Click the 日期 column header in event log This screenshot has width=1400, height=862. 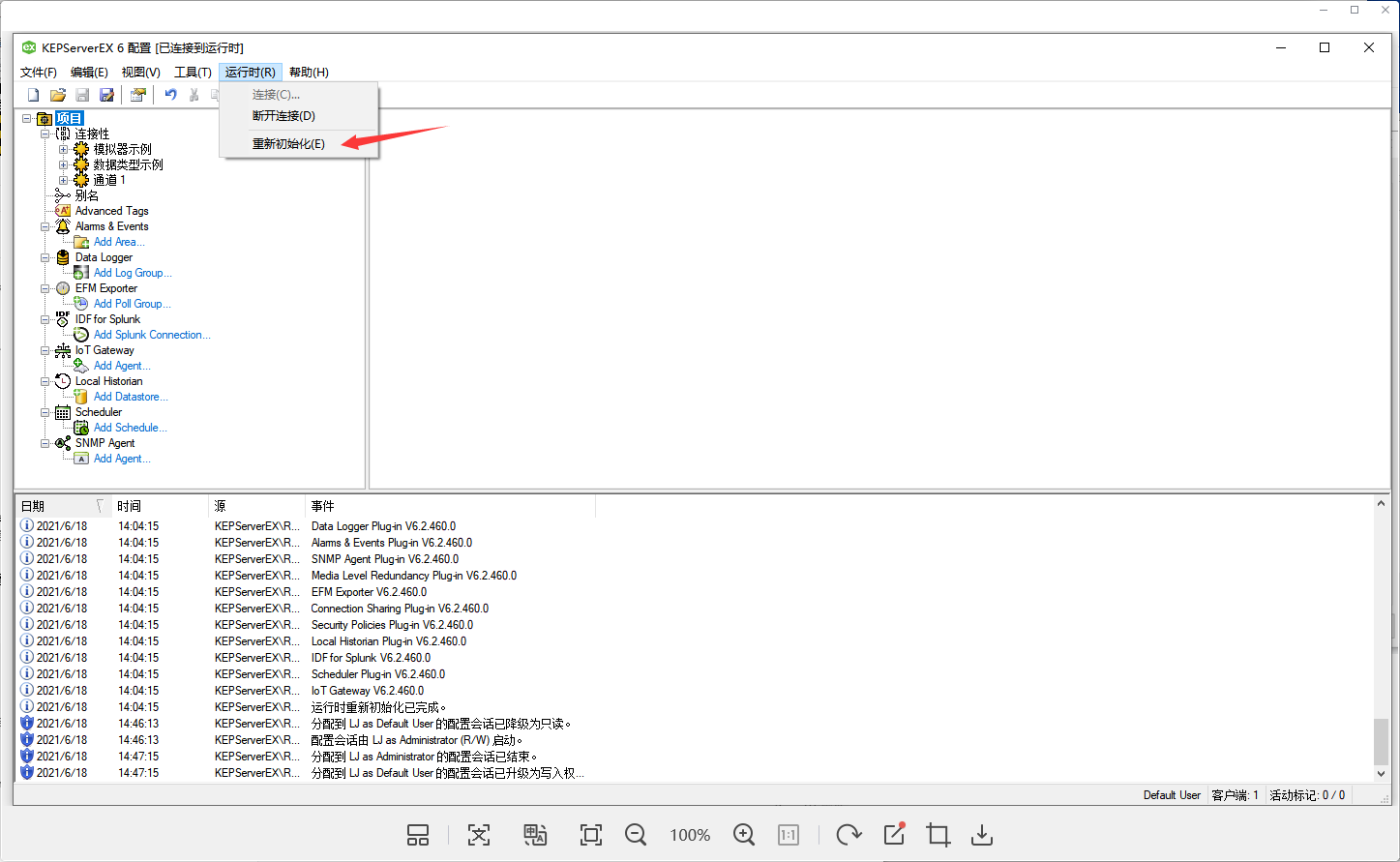[64, 506]
